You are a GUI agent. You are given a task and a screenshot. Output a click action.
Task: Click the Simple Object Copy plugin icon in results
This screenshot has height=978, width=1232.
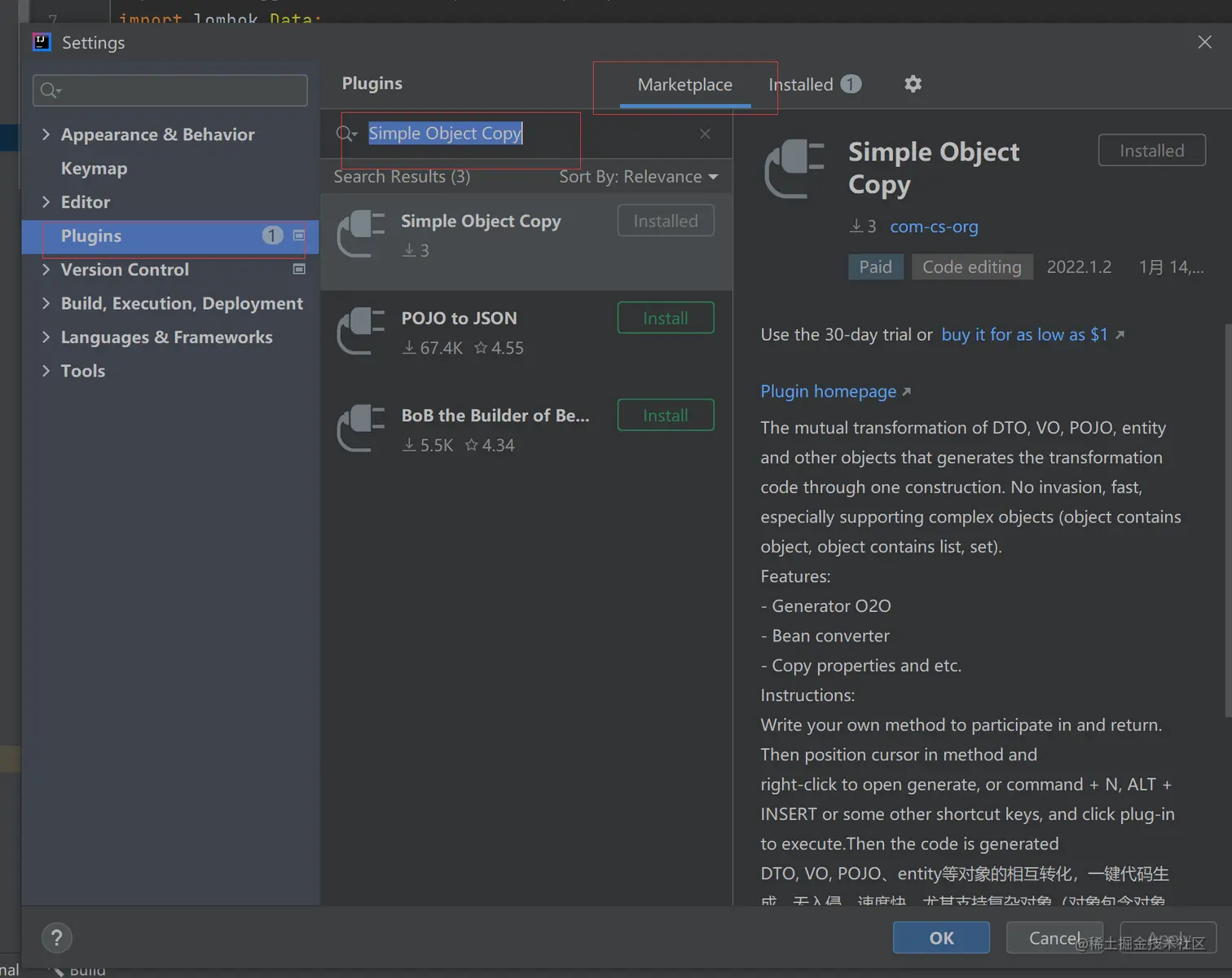361,234
